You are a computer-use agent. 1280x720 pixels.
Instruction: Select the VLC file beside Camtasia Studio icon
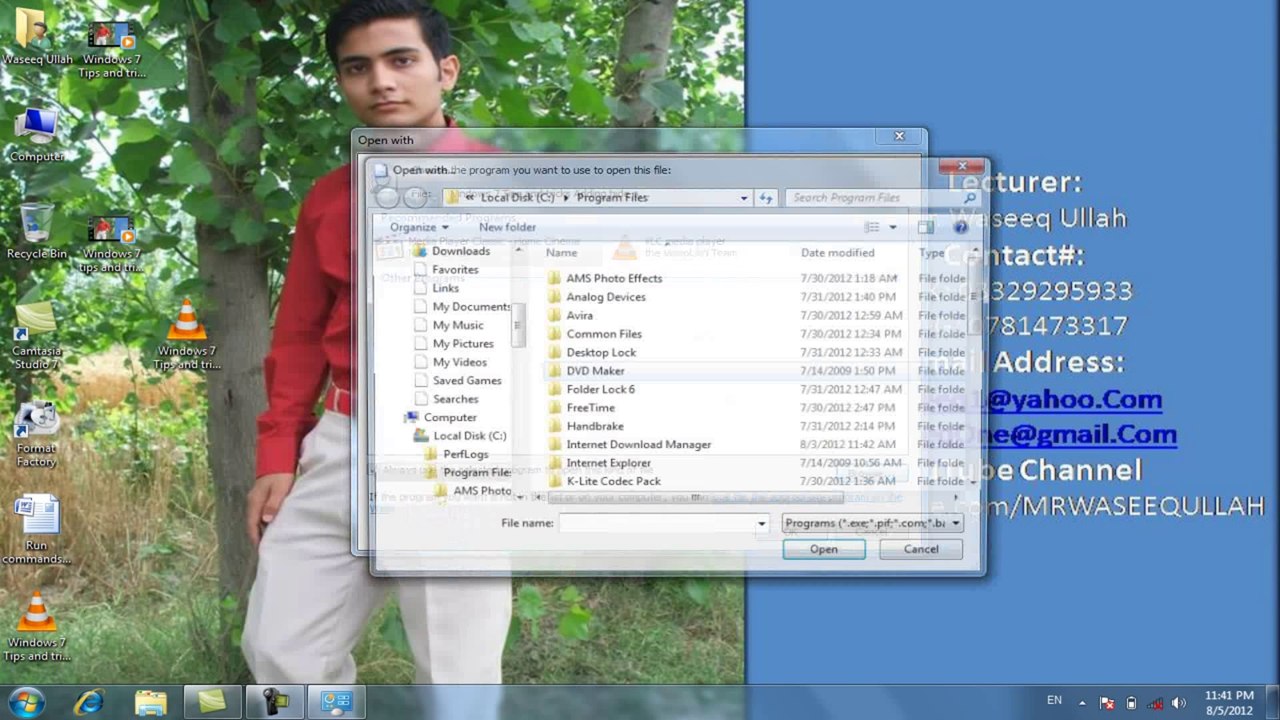click(186, 335)
